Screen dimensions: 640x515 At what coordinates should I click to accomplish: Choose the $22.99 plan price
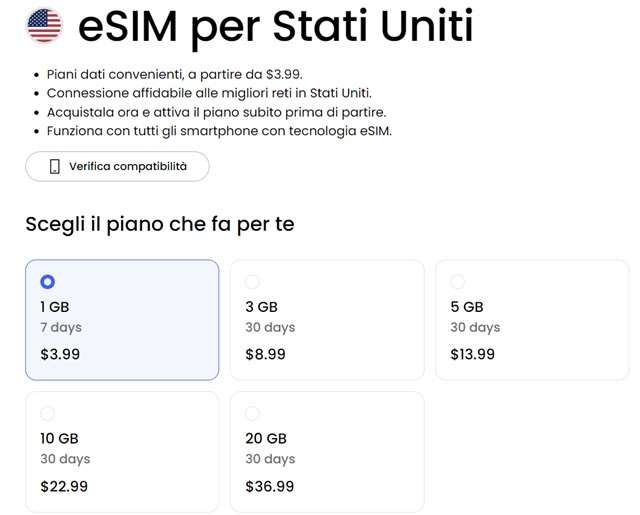coord(64,486)
